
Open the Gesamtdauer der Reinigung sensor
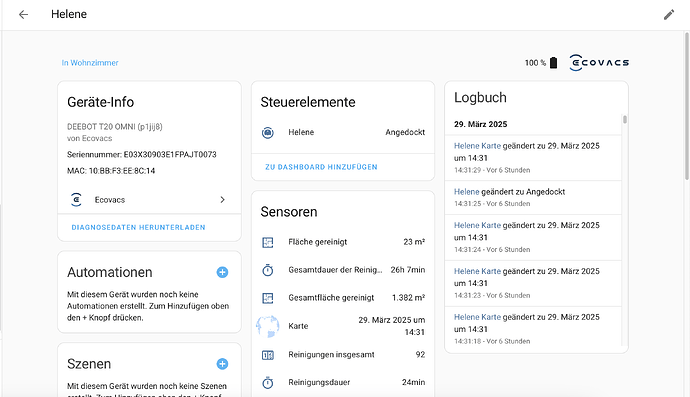[x=343, y=270]
